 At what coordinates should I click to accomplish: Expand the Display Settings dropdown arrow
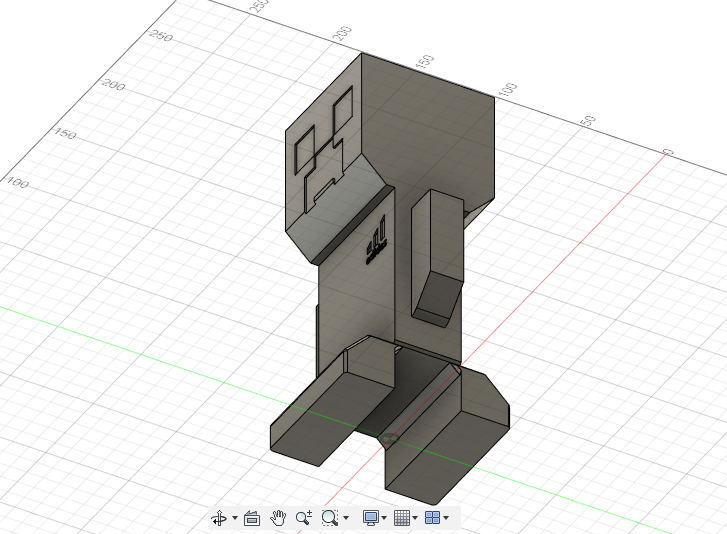click(x=384, y=518)
